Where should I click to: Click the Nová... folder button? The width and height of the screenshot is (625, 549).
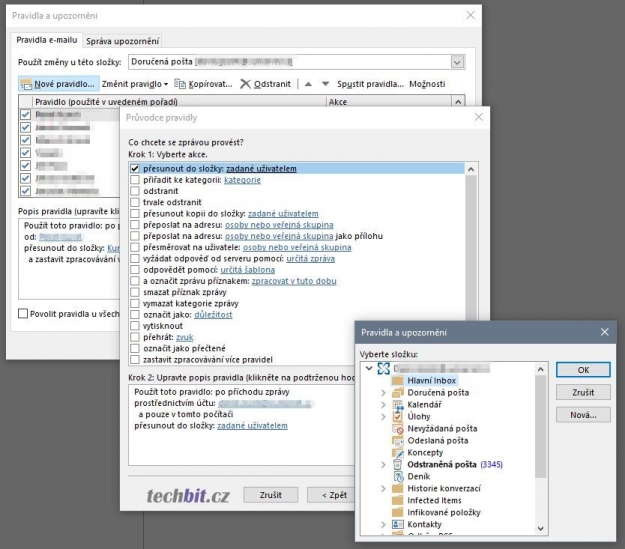[583, 414]
